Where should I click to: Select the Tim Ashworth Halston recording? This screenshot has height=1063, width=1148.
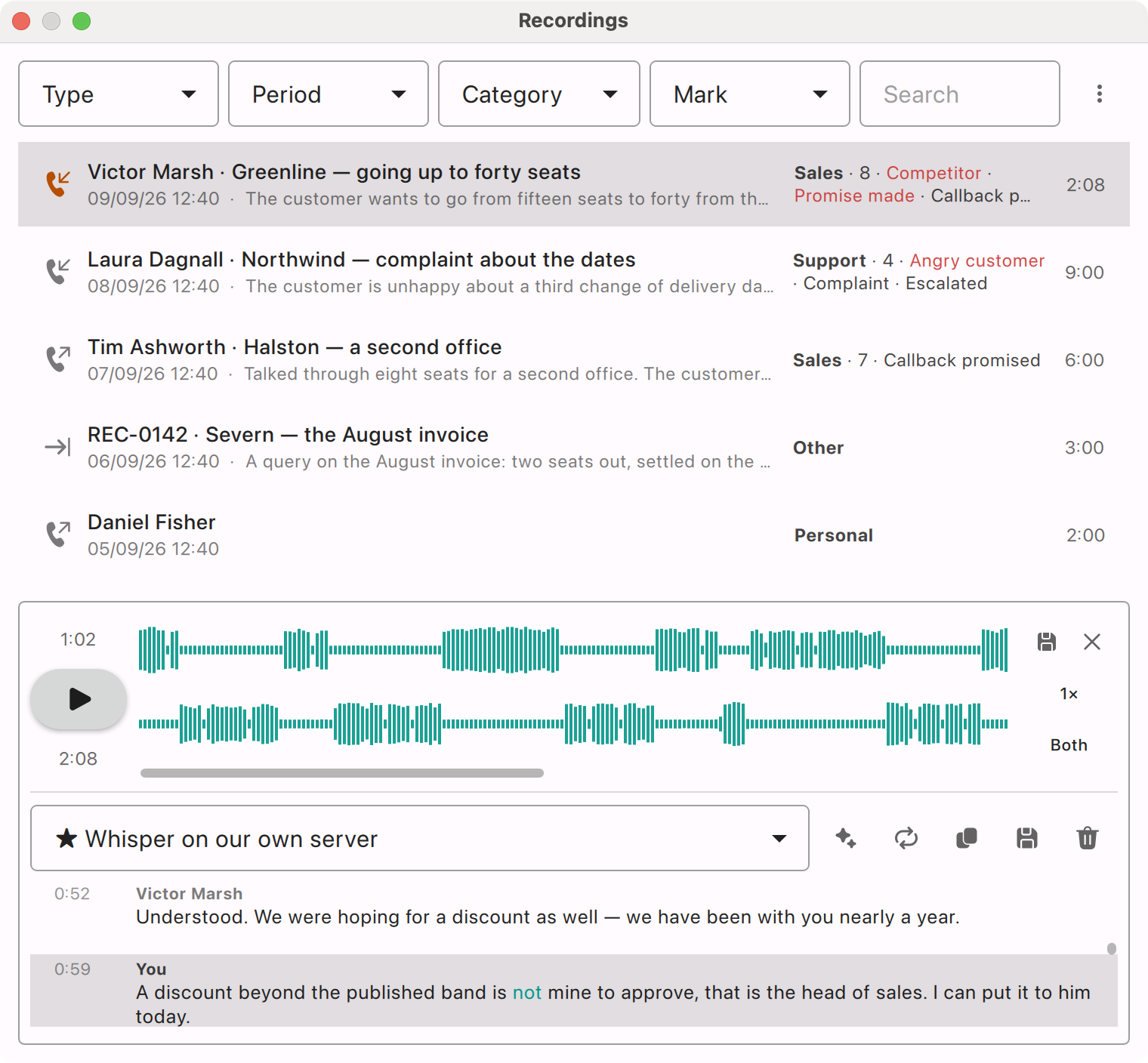point(574,359)
